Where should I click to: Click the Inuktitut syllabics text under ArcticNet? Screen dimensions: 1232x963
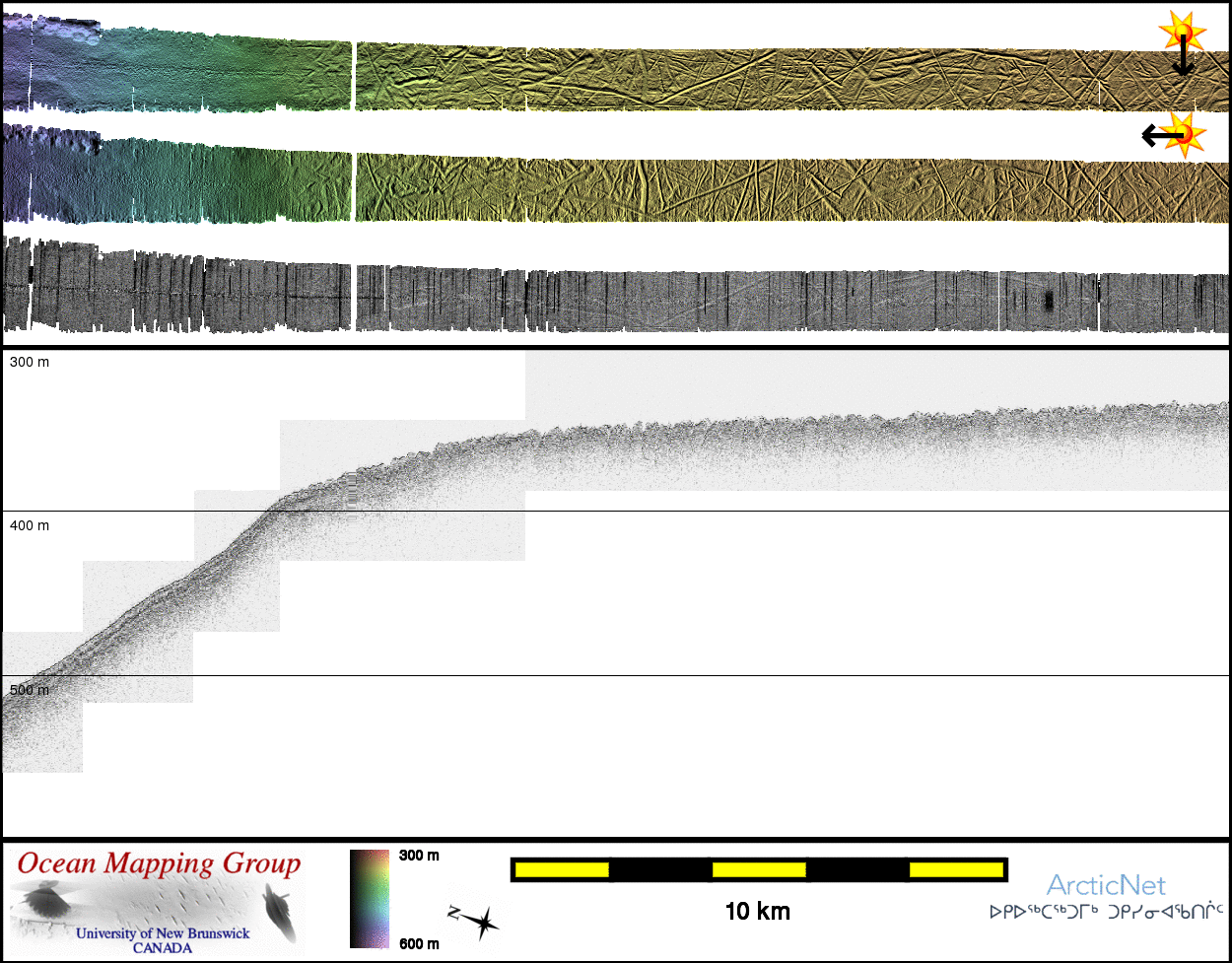pyautogui.click(x=1106, y=913)
